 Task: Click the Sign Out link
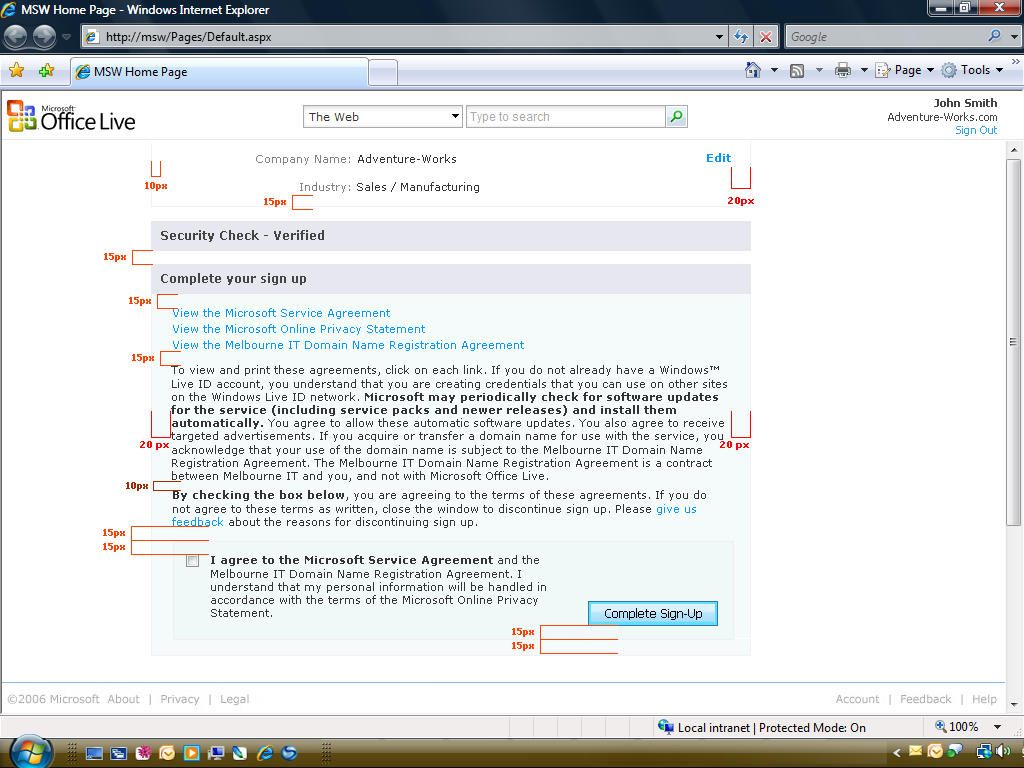(976, 130)
